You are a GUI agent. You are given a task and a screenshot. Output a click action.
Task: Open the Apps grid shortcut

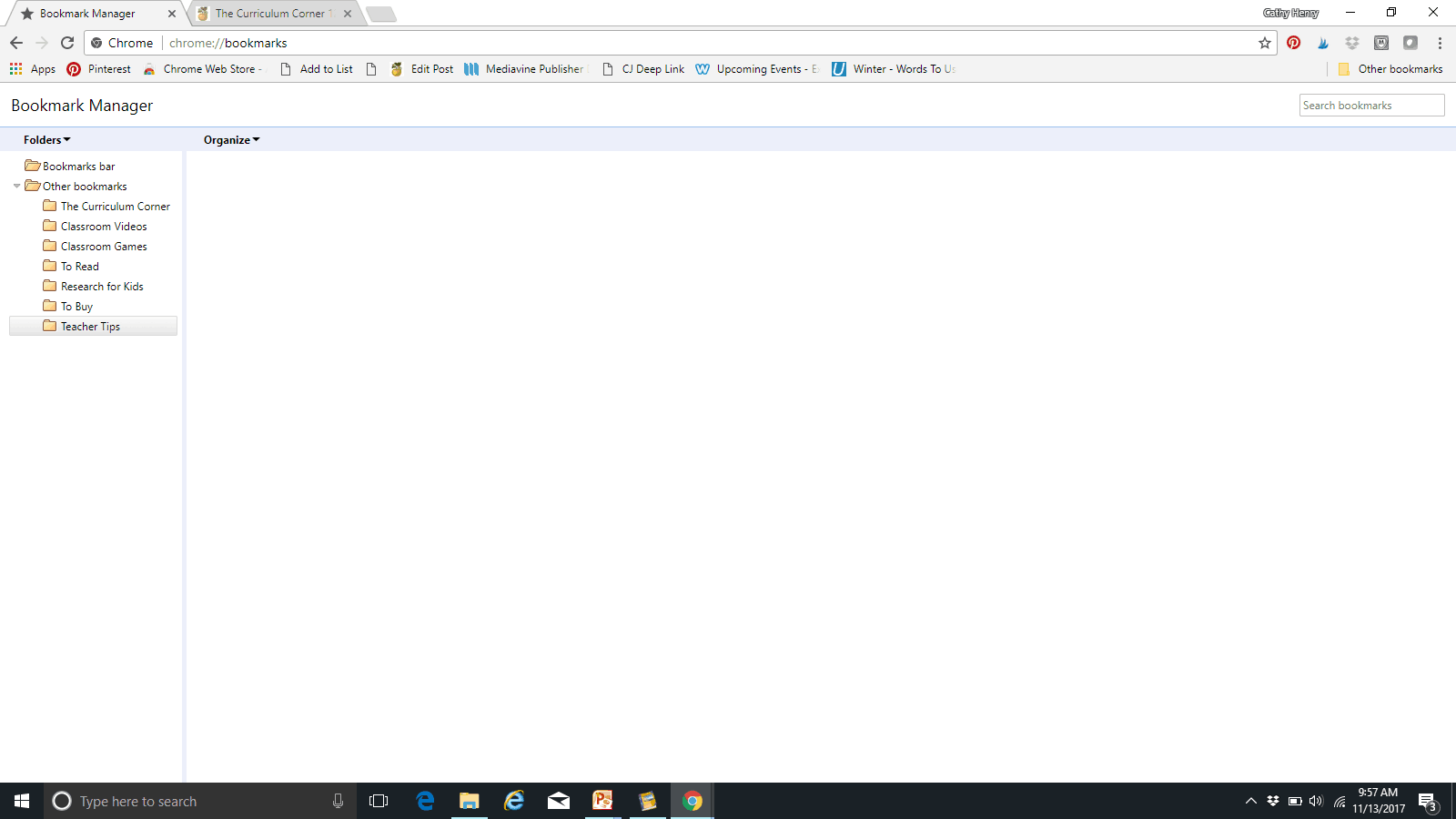pos(33,69)
